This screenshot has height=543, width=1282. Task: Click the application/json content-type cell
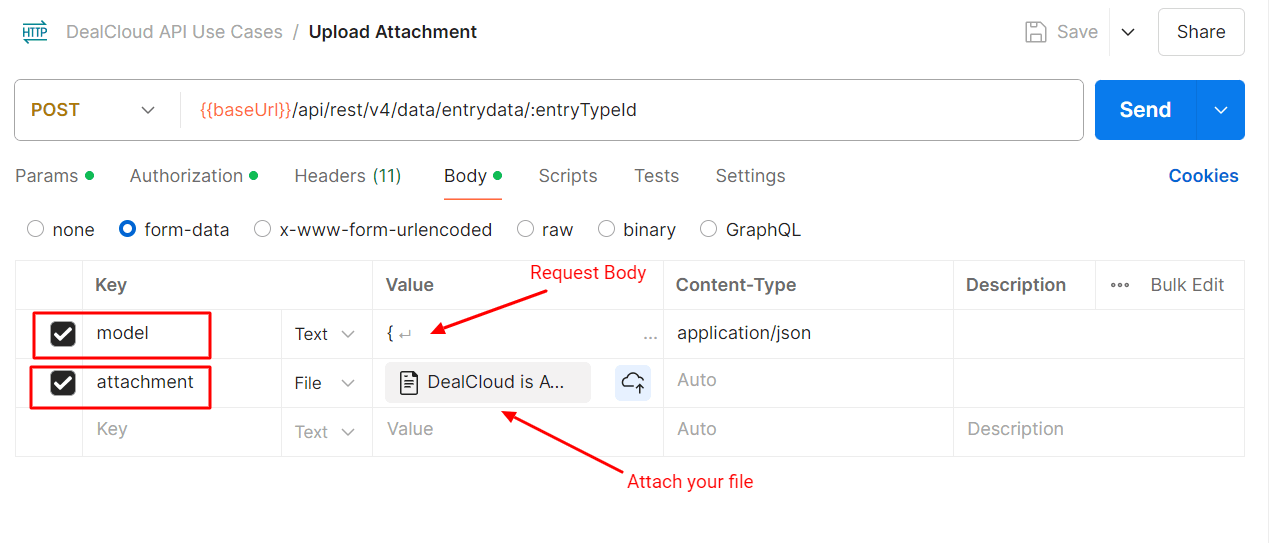click(x=808, y=334)
